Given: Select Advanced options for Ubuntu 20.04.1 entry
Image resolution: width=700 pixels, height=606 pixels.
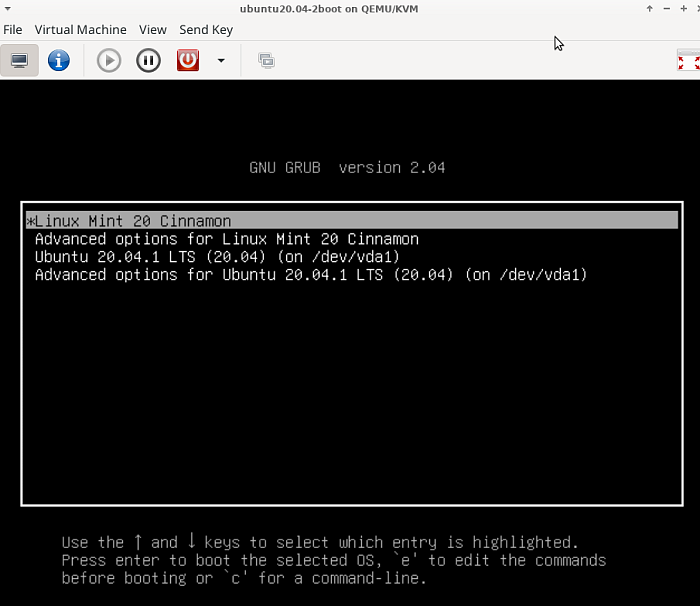Looking at the screenshot, I should click(x=352, y=275).
